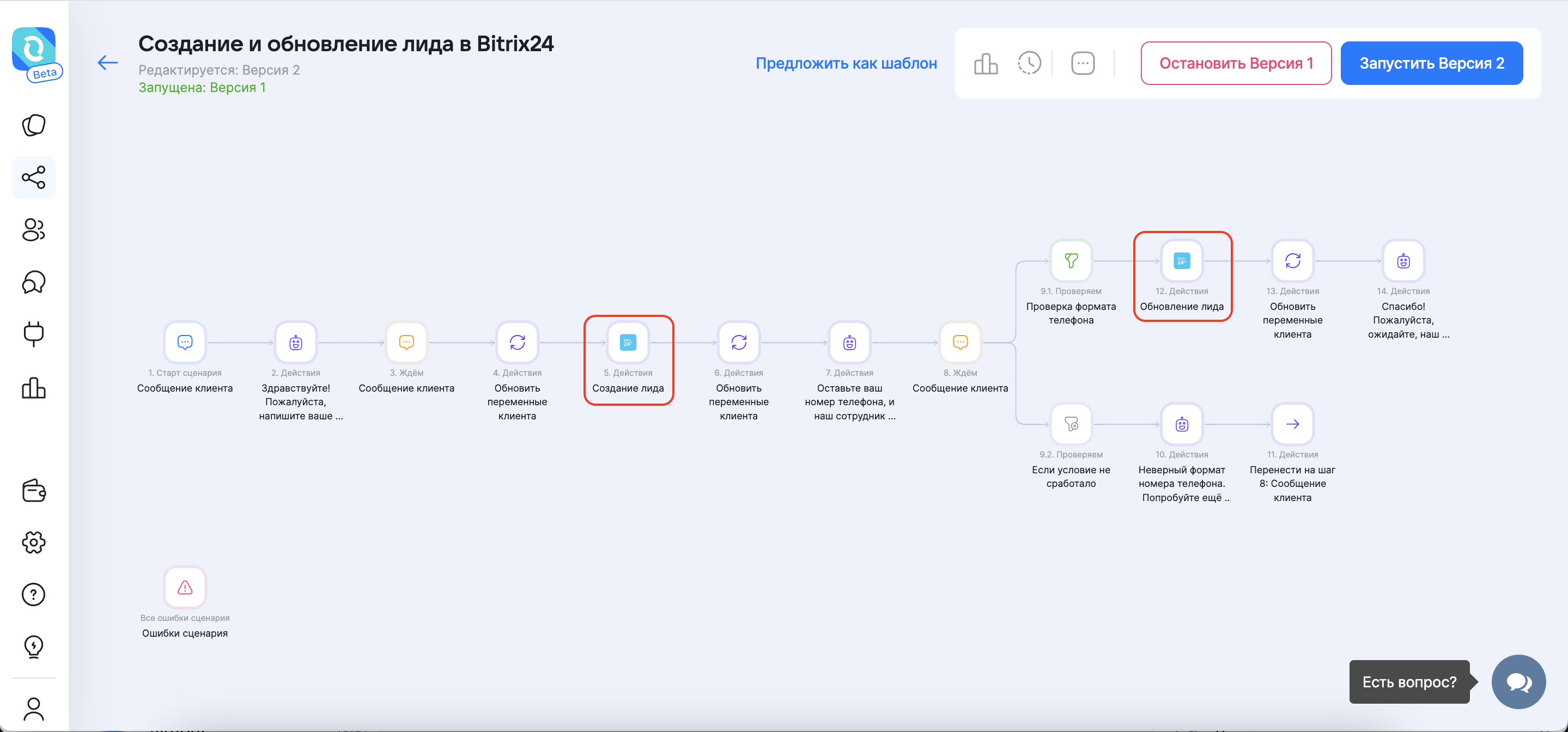Click Остановить Версия 1 button

click(1236, 63)
